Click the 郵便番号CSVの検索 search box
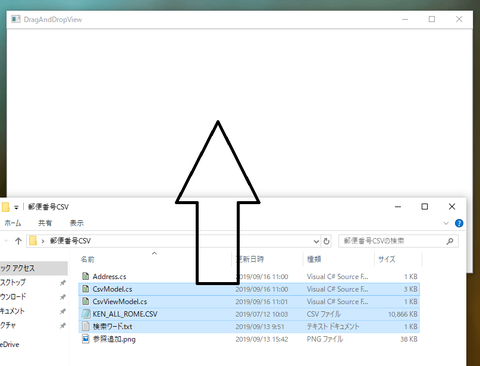This screenshot has width=480, height=366. (399, 241)
